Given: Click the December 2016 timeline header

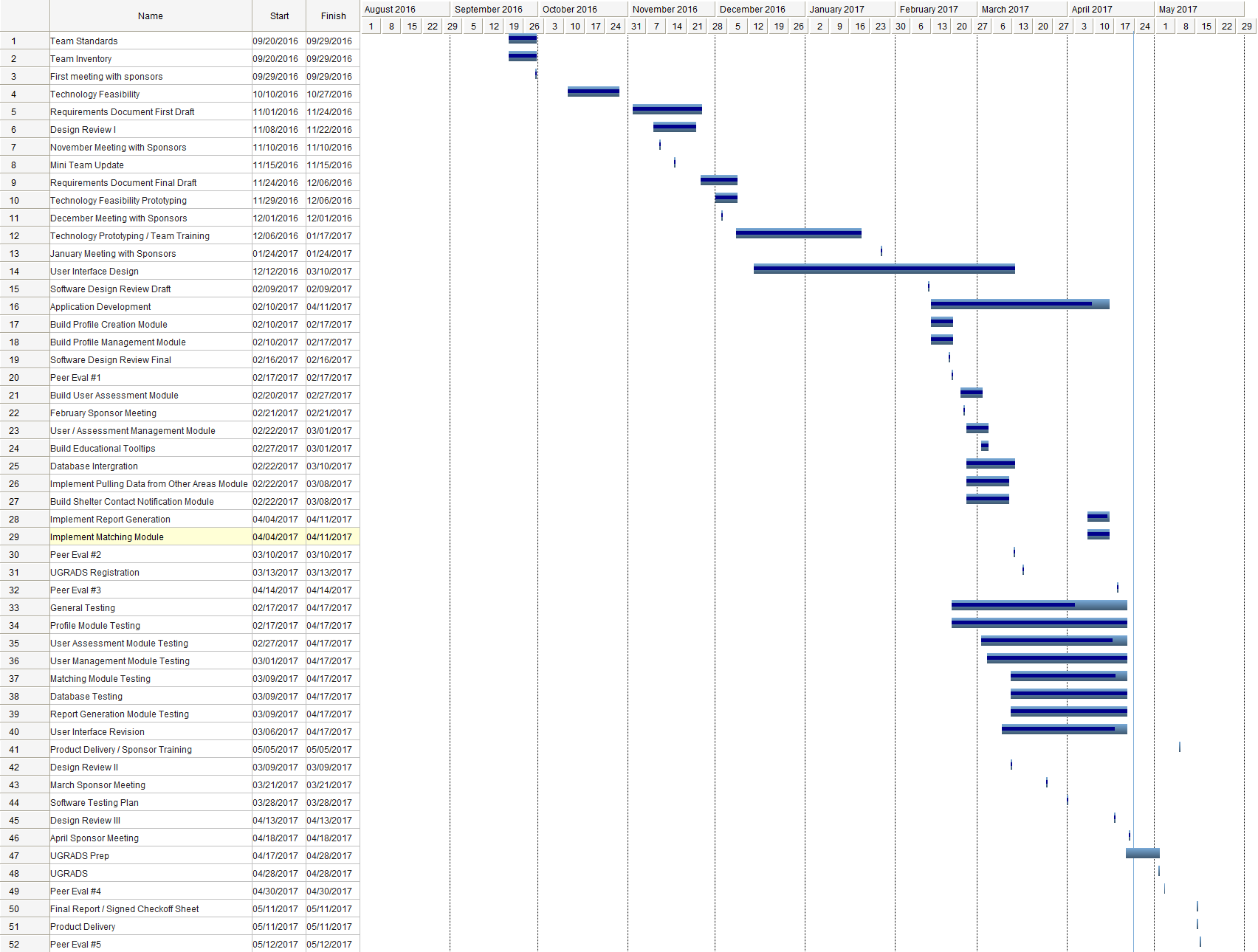Looking at the screenshot, I should (760, 9).
